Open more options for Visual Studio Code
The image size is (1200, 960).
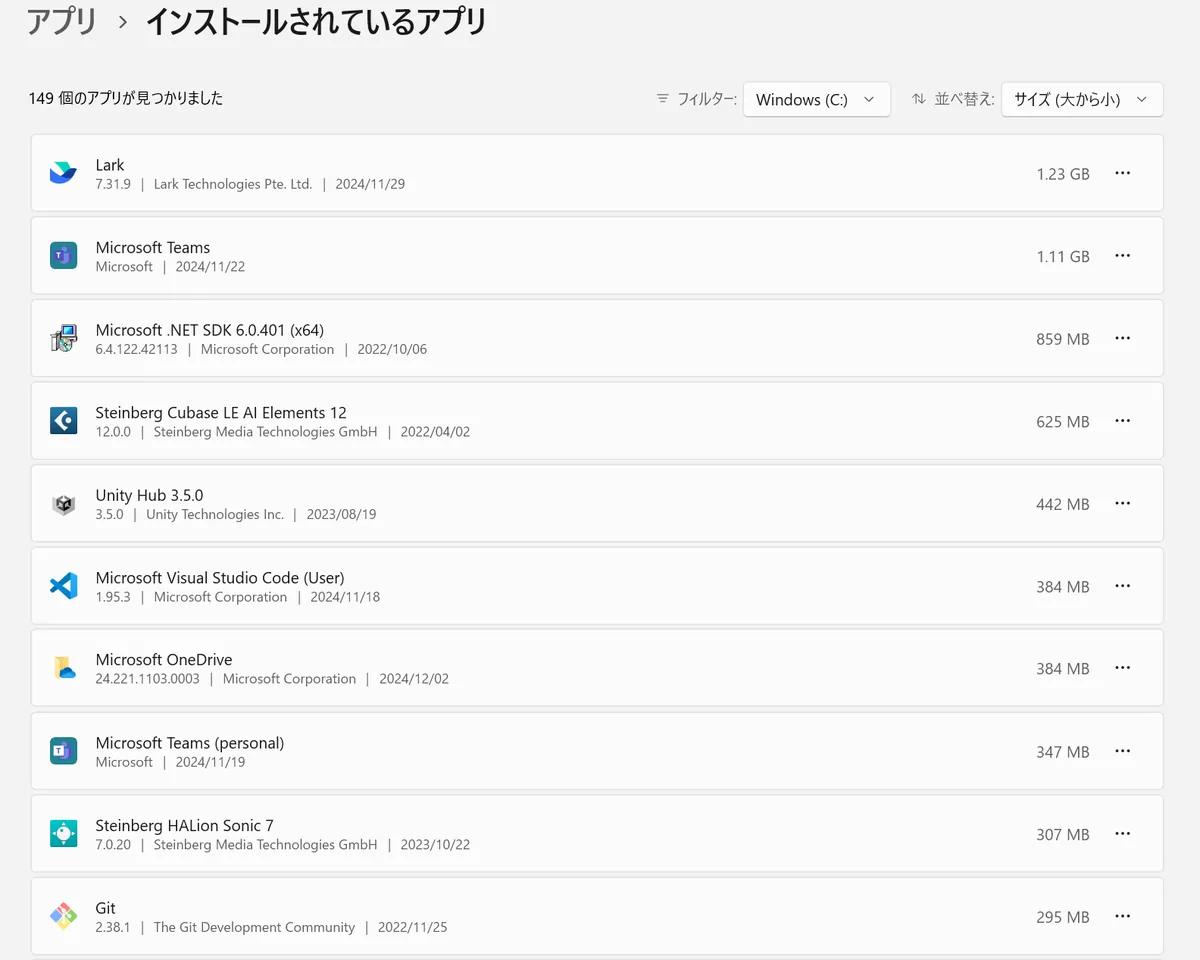pyautogui.click(x=1122, y=586)
